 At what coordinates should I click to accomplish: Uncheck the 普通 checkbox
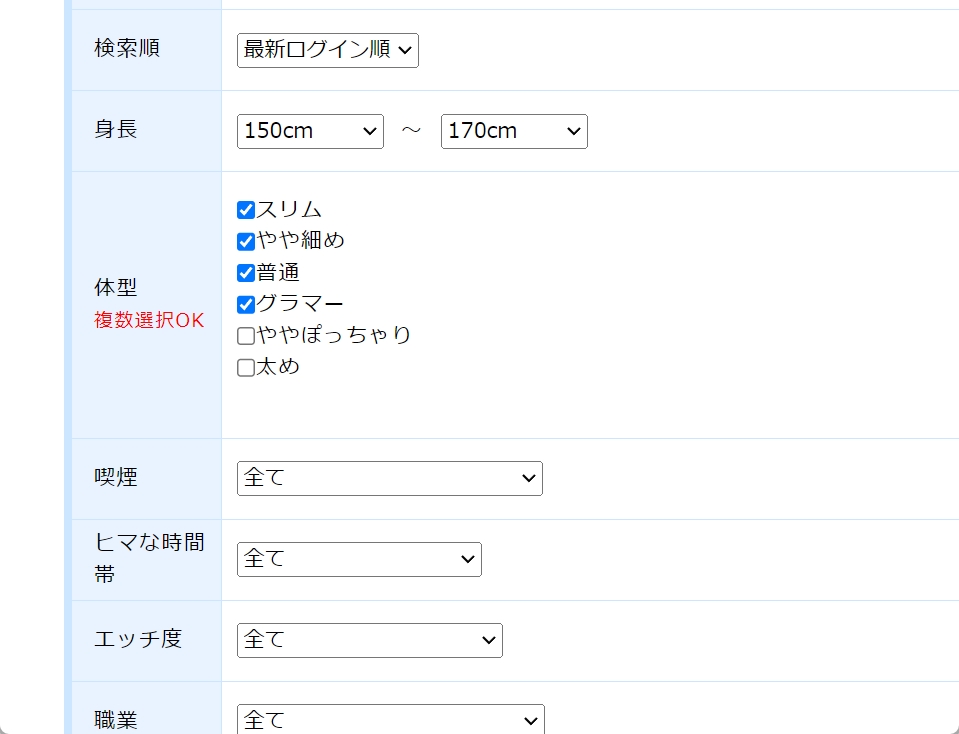pyautogui.click(x=246, y=273)
